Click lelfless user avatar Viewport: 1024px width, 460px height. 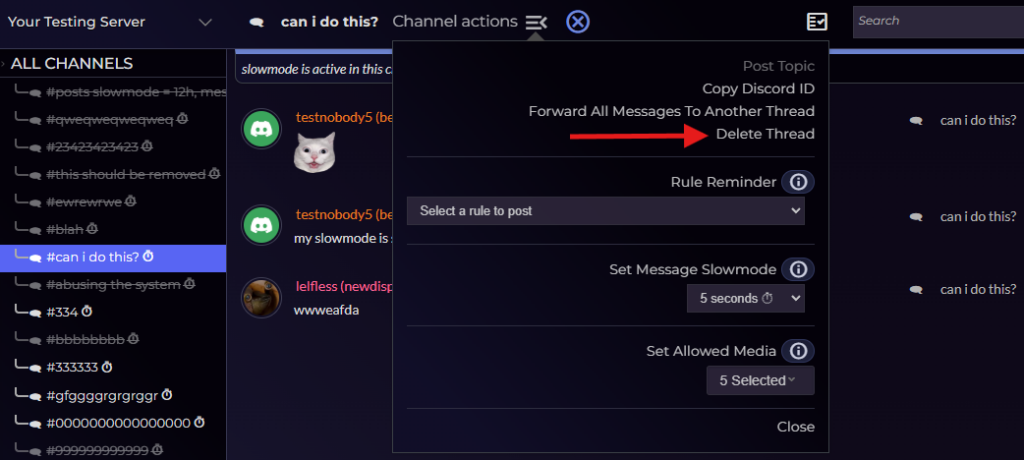[x=262, y=298]
